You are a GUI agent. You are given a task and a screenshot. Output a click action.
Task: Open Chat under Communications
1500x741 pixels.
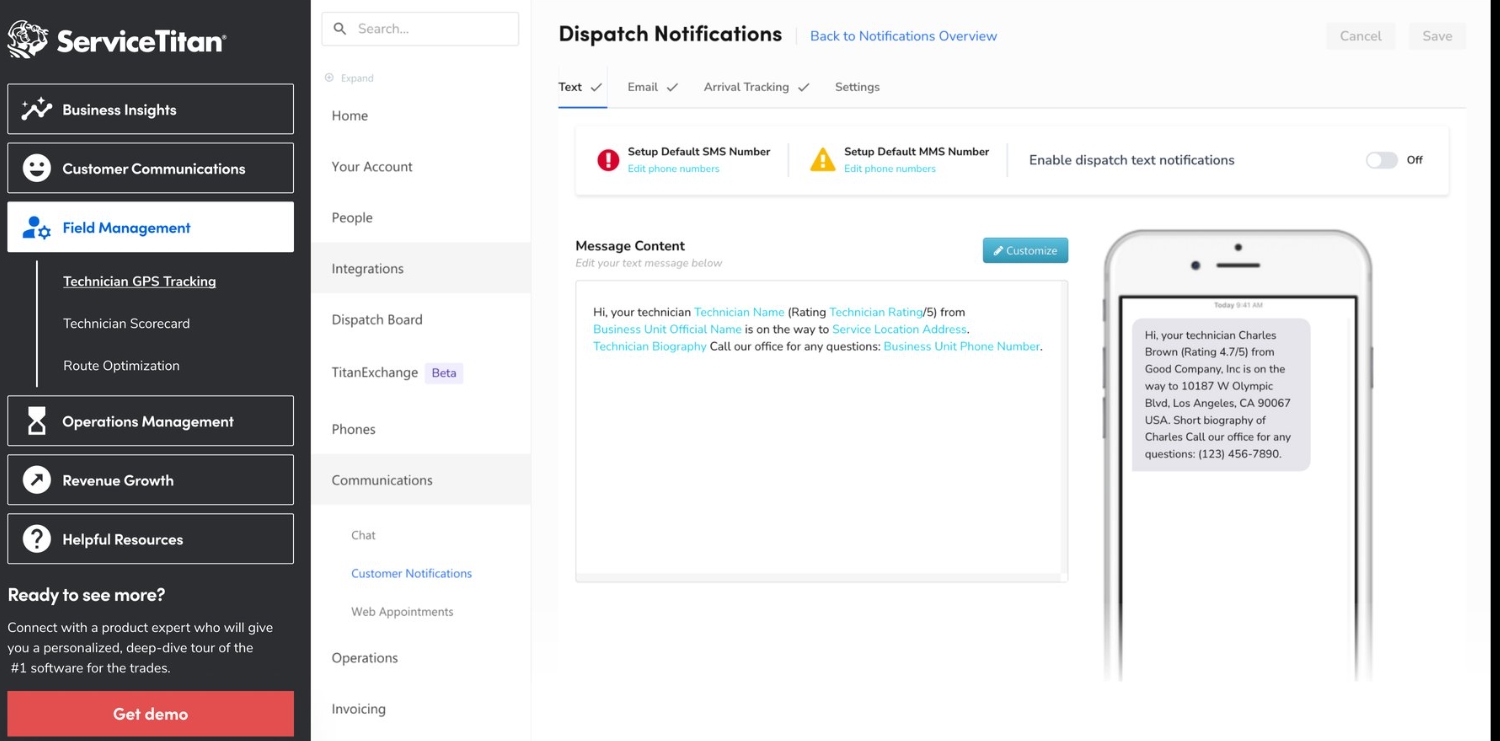point(363,535)
